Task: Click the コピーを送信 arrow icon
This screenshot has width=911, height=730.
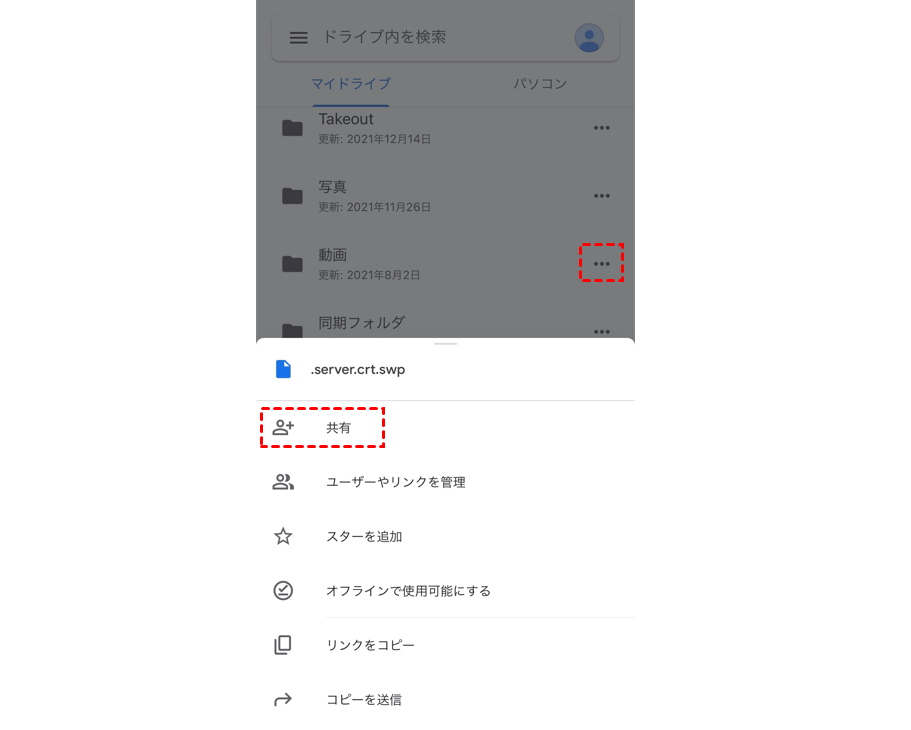Action: (x=283, y=699)
